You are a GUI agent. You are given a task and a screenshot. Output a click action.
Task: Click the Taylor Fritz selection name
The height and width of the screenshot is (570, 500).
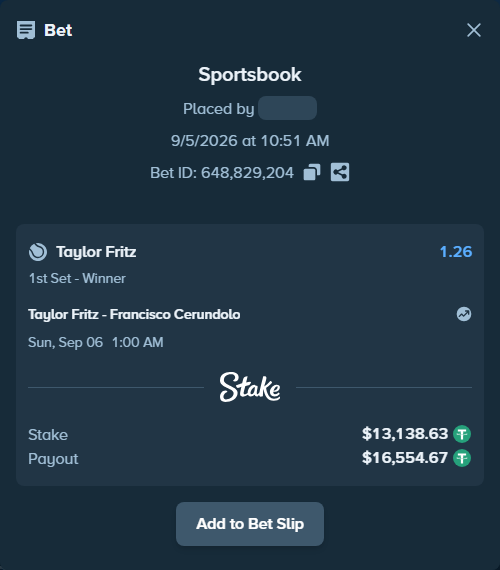click(x=96, y=252)
